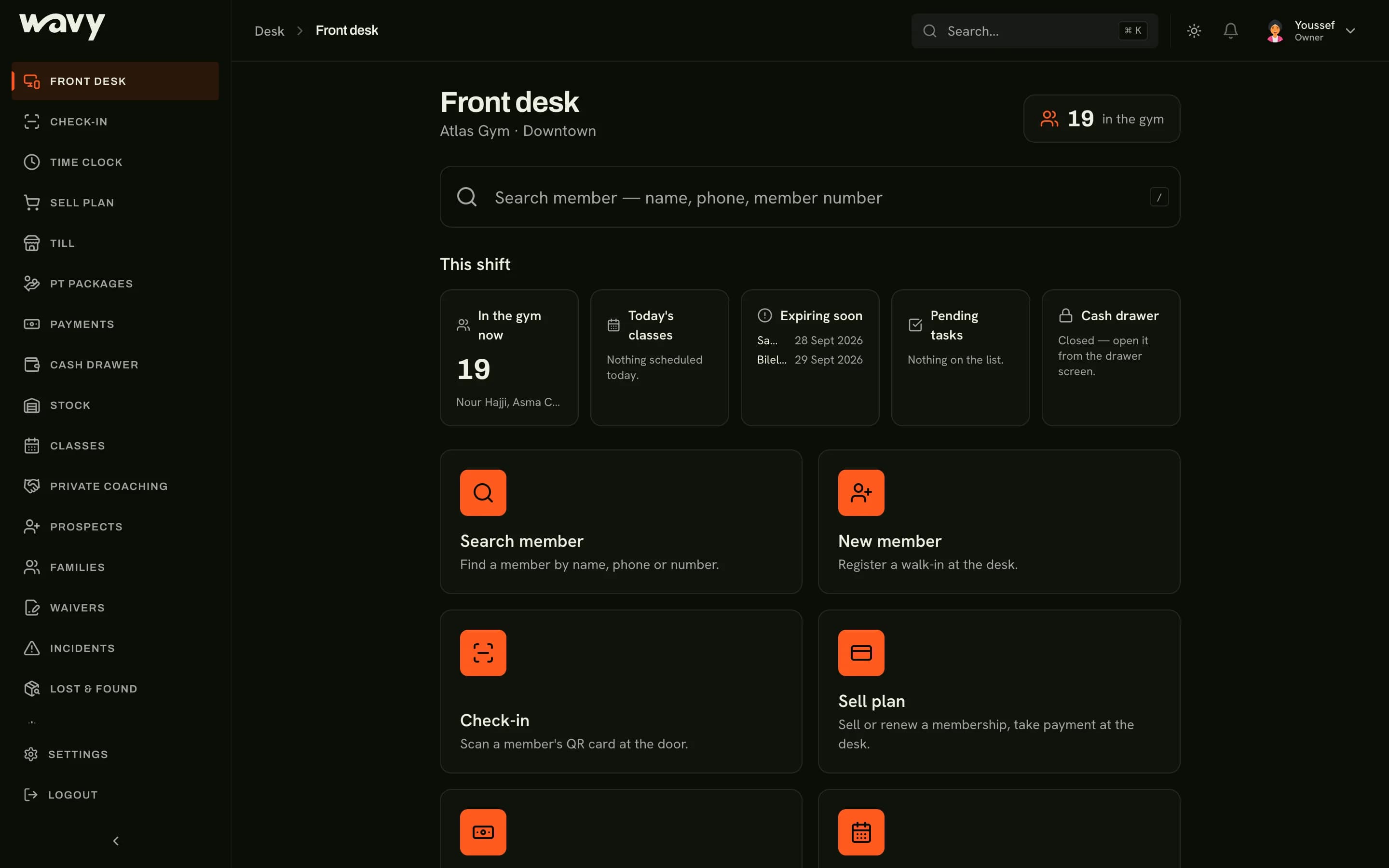Click the Check-in tile title
Screen dimensions: 1389x868
pyautogui.click(x=495, y=720)
